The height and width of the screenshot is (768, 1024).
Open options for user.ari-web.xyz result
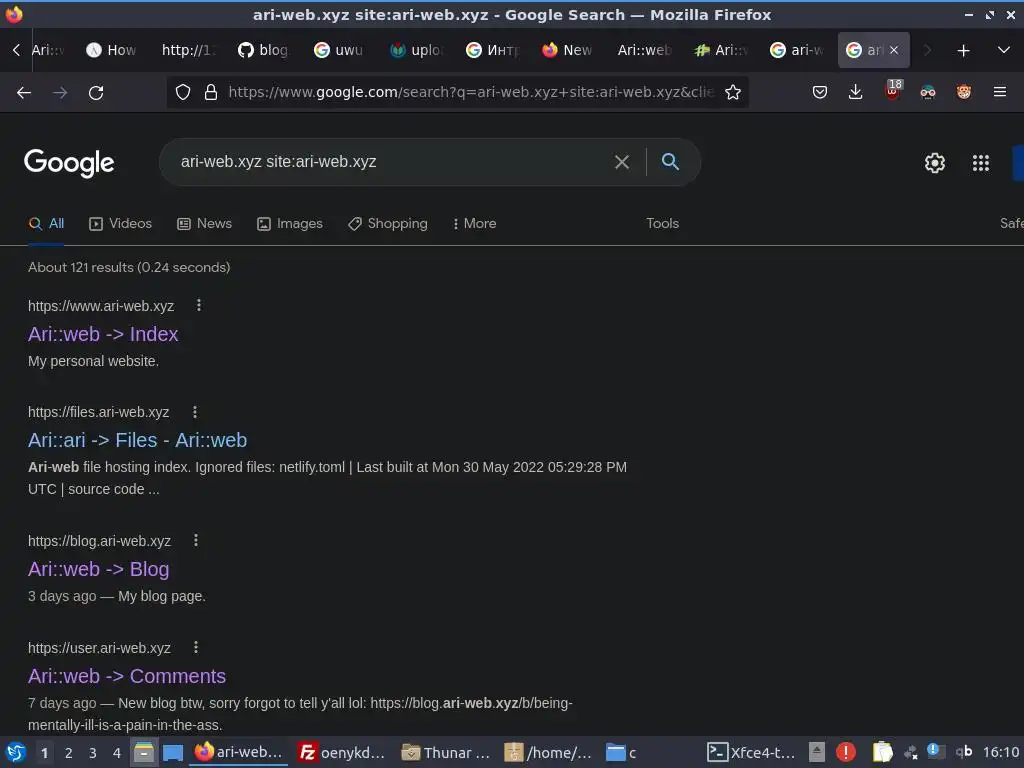click(x=196, y=647)
